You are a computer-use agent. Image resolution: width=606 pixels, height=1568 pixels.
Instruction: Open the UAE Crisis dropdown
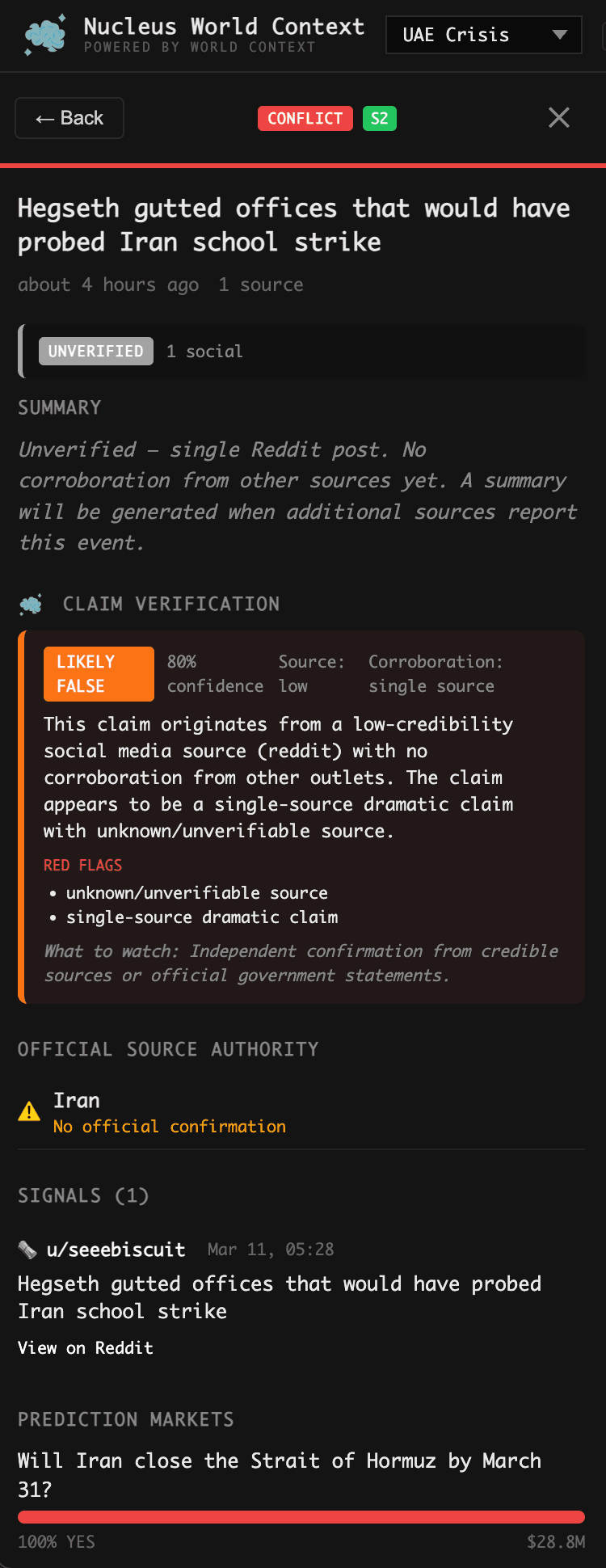(483, 35)
